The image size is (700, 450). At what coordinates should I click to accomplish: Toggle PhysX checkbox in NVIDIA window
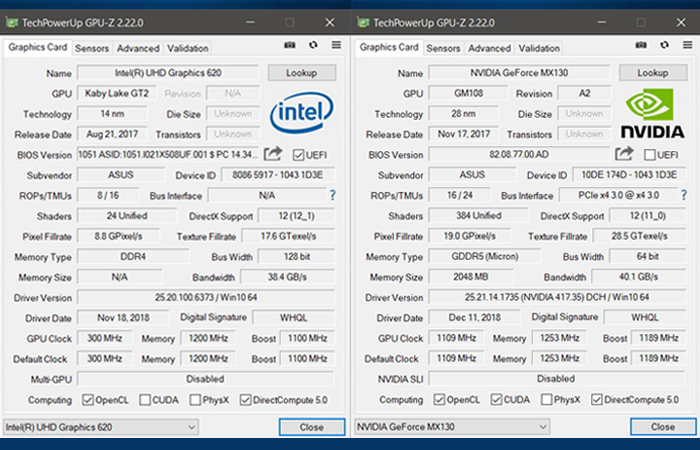546,400
